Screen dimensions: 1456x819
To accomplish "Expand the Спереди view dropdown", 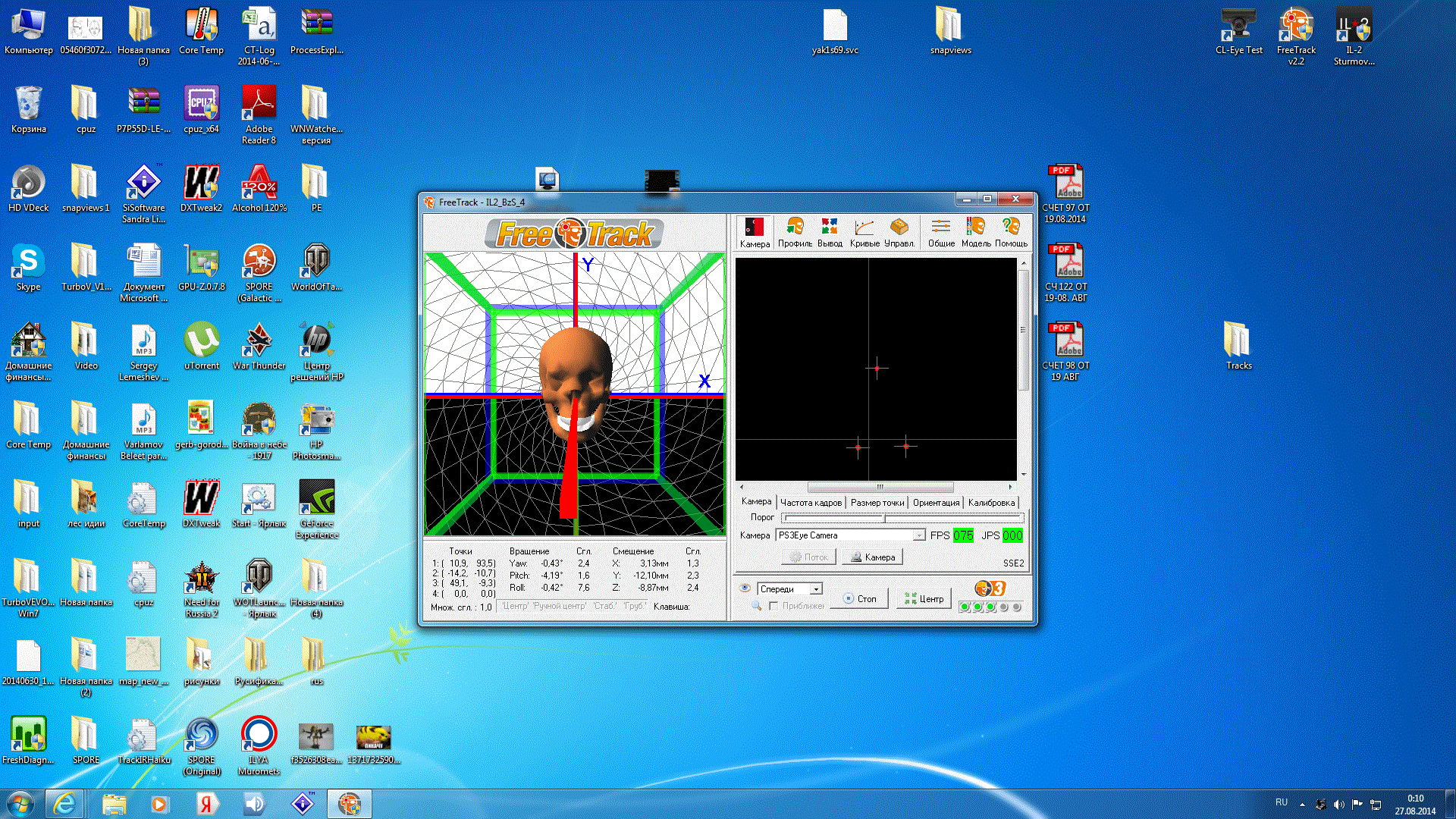I will tap(816, 589).
